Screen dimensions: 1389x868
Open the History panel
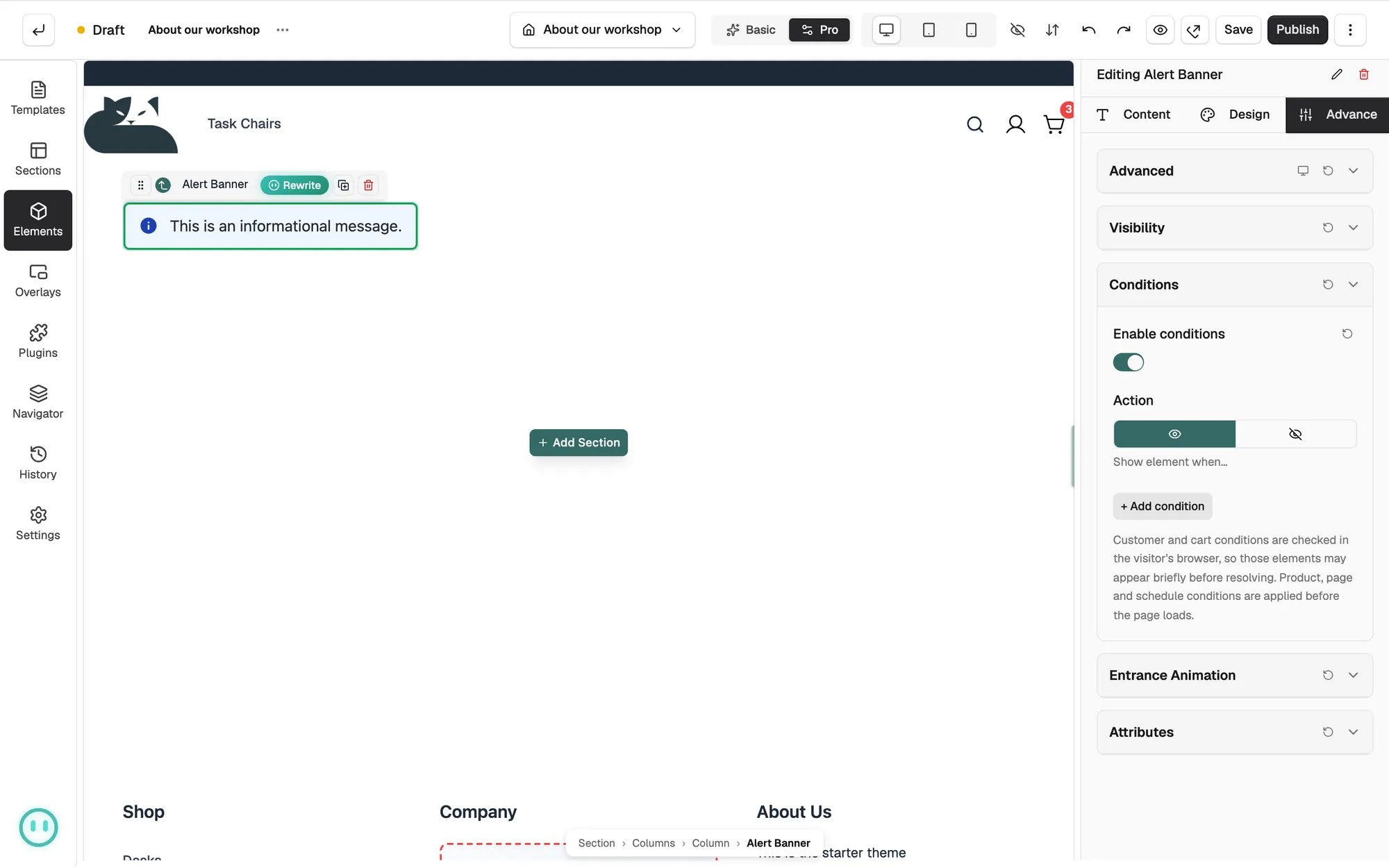38,463
